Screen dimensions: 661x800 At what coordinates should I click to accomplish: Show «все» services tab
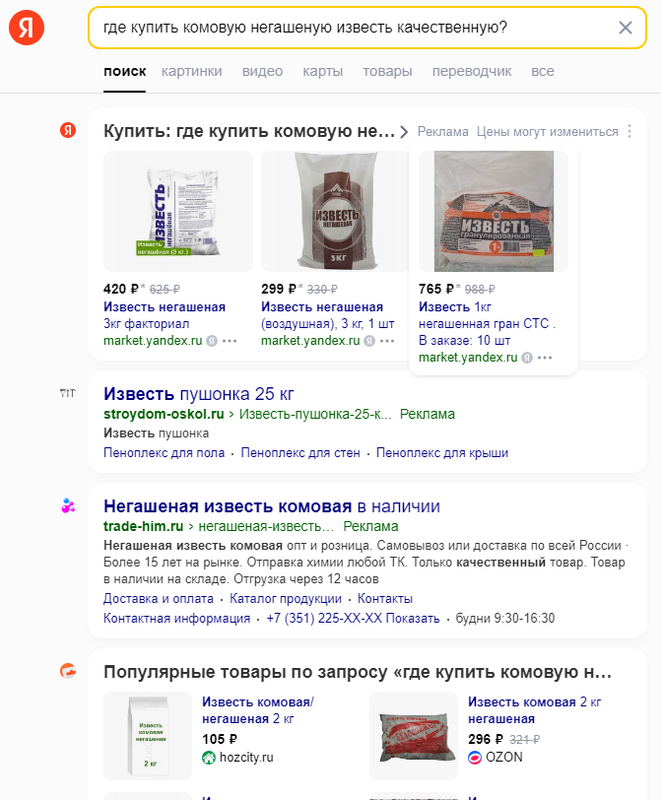(x=543, y=71)
